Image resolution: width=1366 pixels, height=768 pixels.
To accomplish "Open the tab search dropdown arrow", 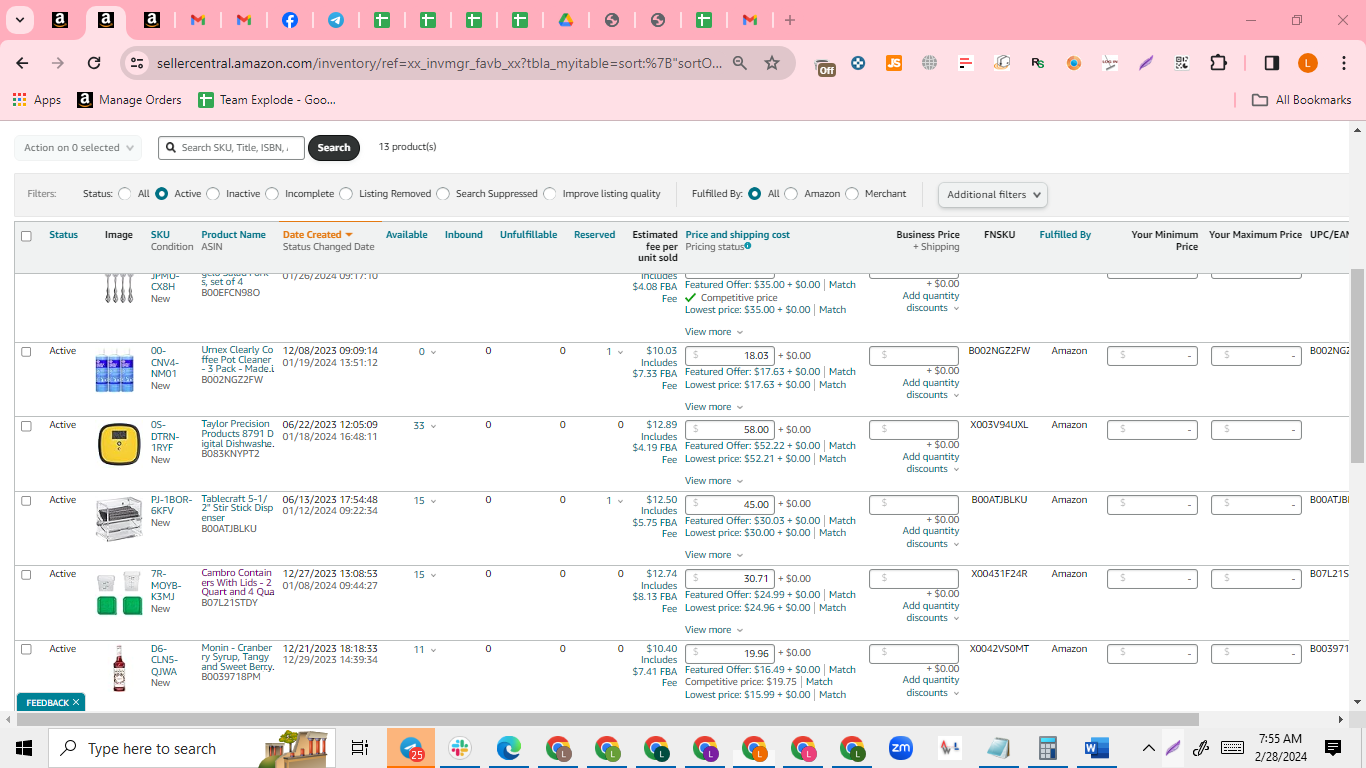I will 20,20.
